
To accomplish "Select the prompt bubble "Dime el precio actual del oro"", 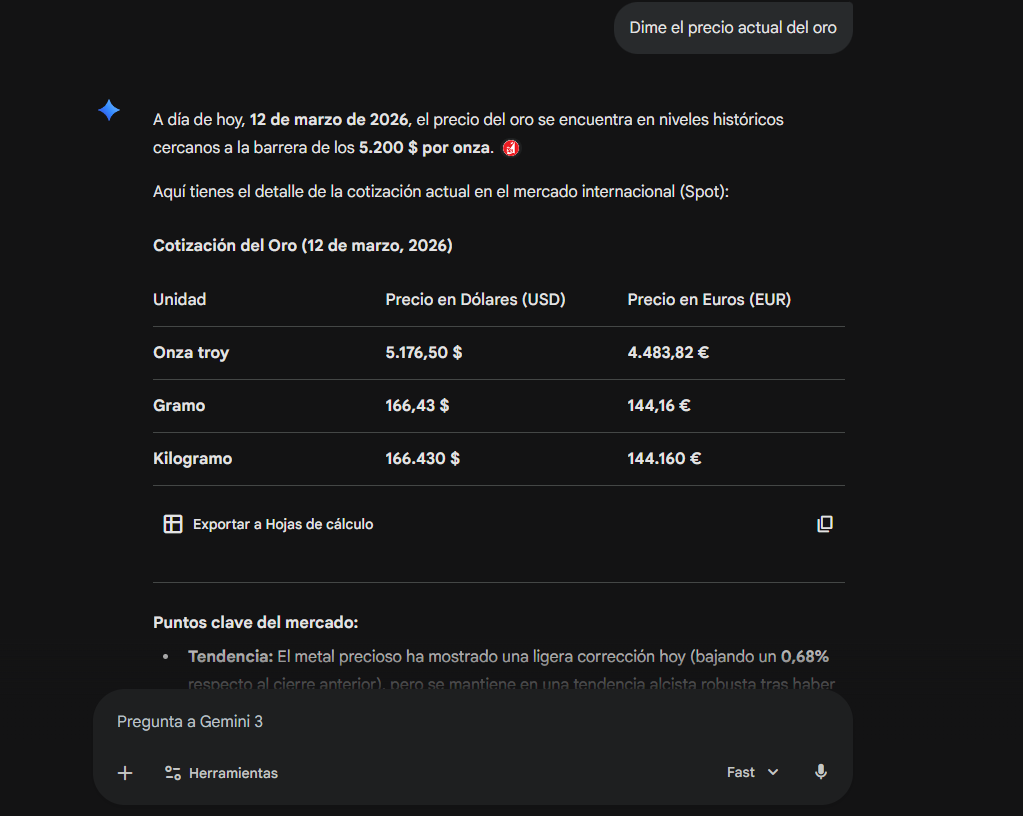I will (733, 27).
